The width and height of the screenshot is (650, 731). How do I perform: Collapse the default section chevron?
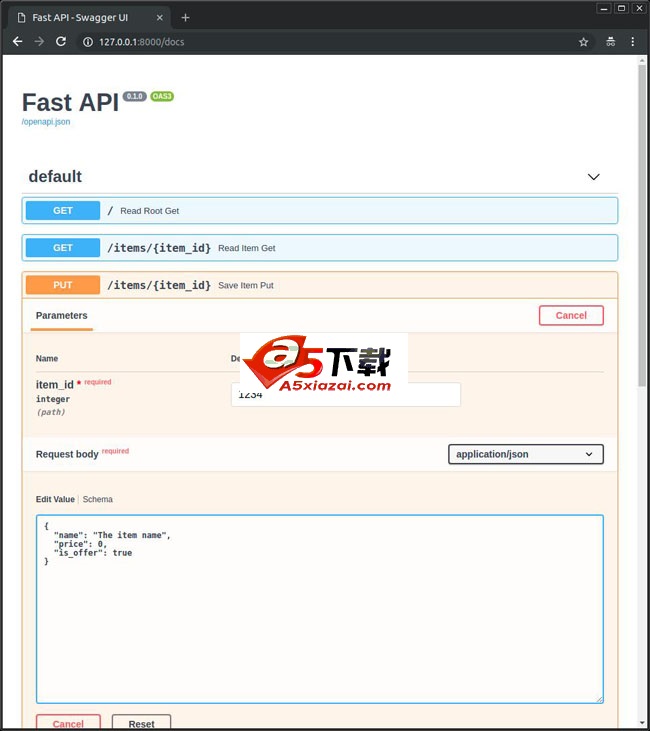[x=594, y=177]
